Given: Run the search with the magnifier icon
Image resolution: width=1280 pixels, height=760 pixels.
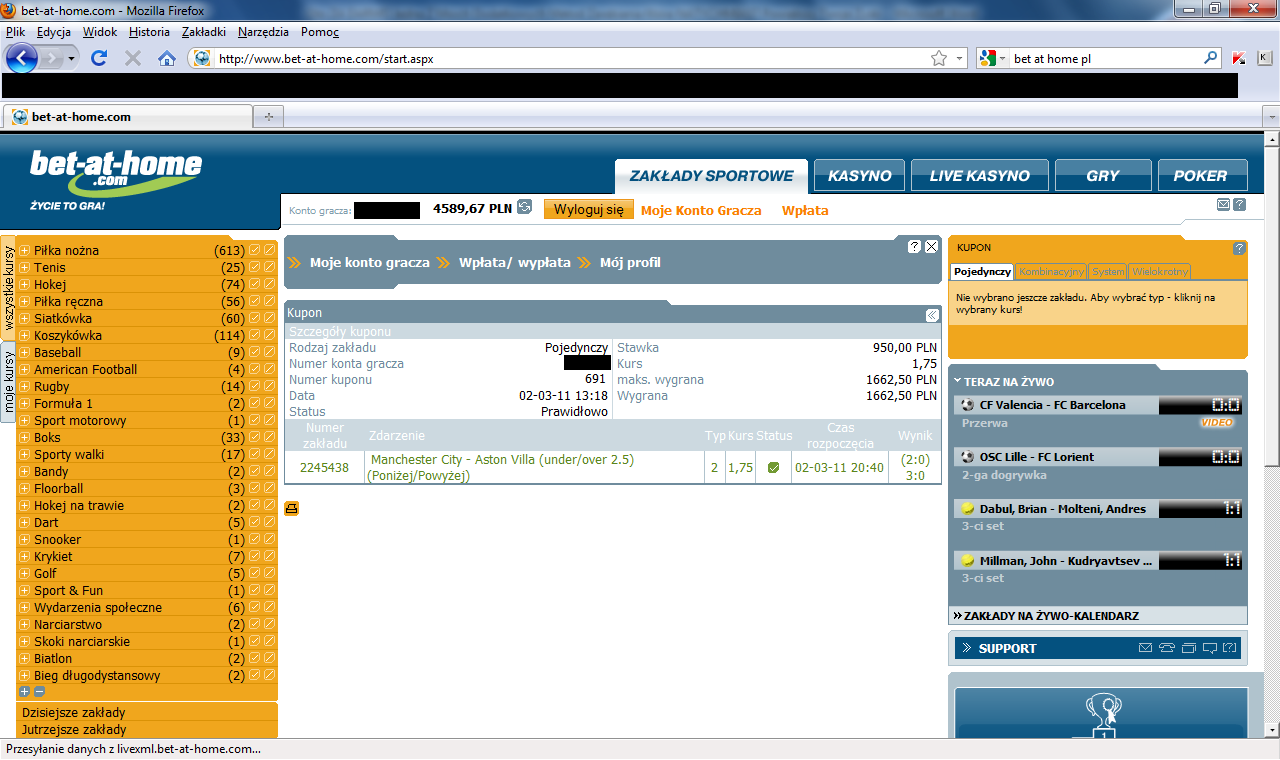Looking at the screenshot, I should coord(1210,59).
